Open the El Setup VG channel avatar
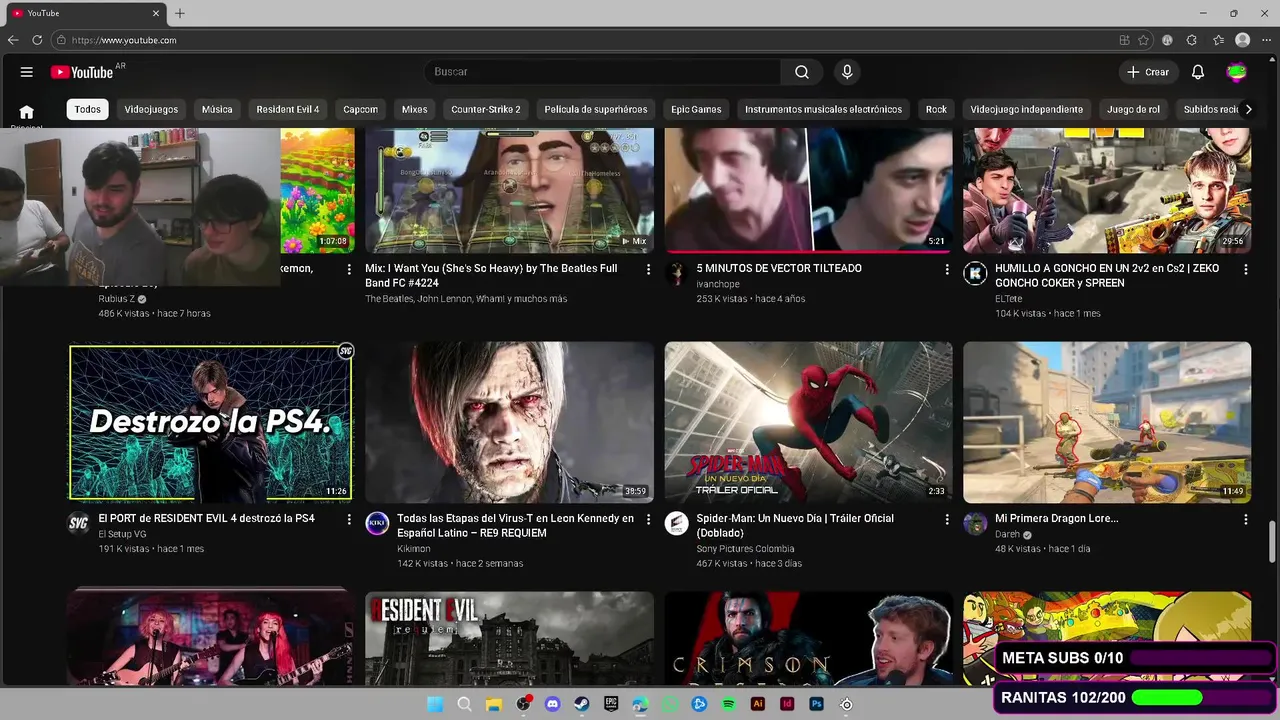The width and height of the screenshot is (1280, 720). 79,523
